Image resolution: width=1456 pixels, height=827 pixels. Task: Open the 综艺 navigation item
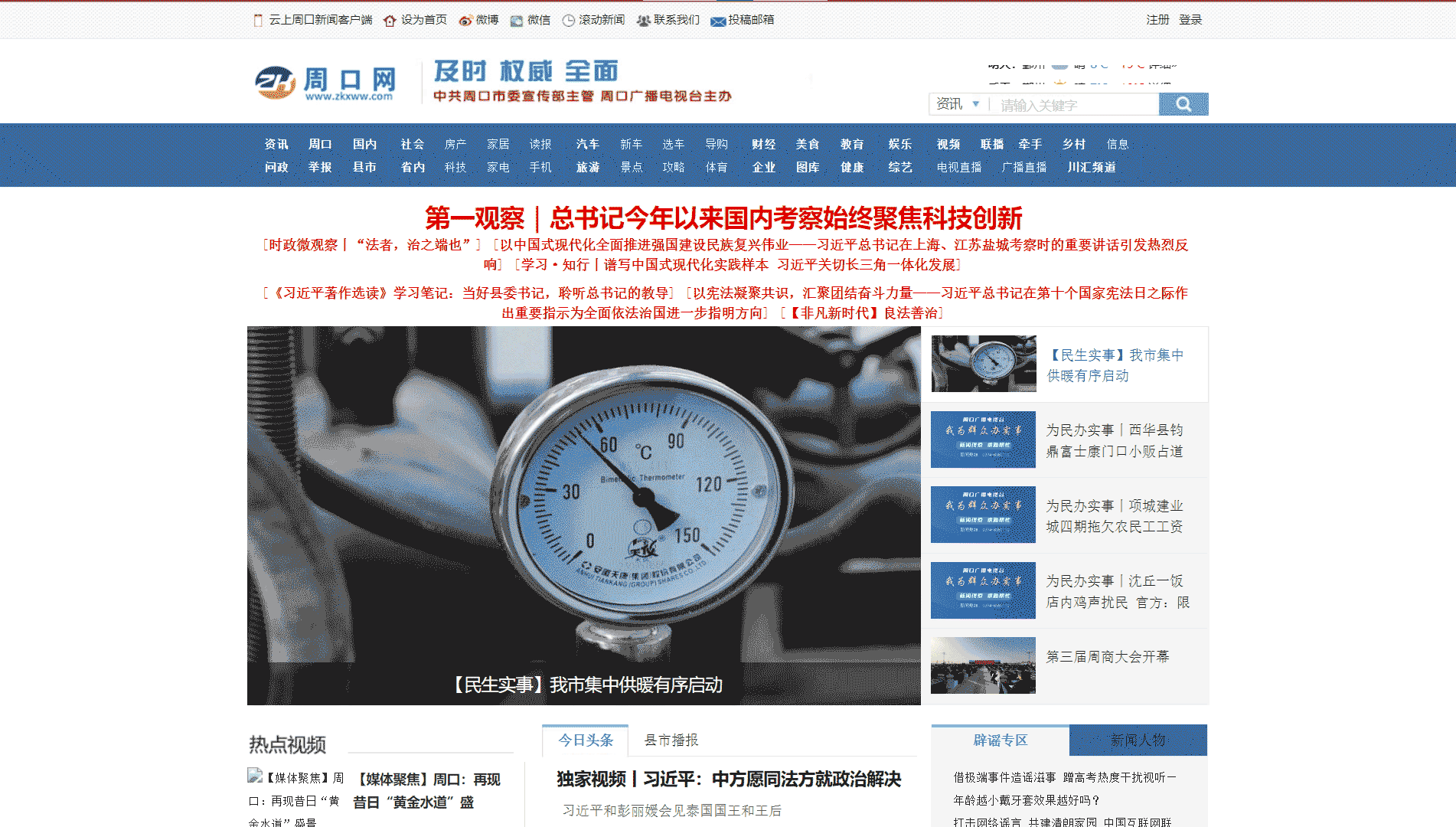click(x=900, y=167)
